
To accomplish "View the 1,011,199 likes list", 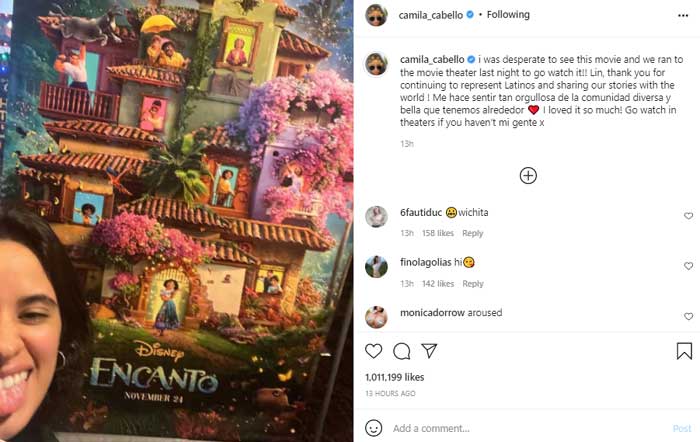I will (x=395, y=377).
